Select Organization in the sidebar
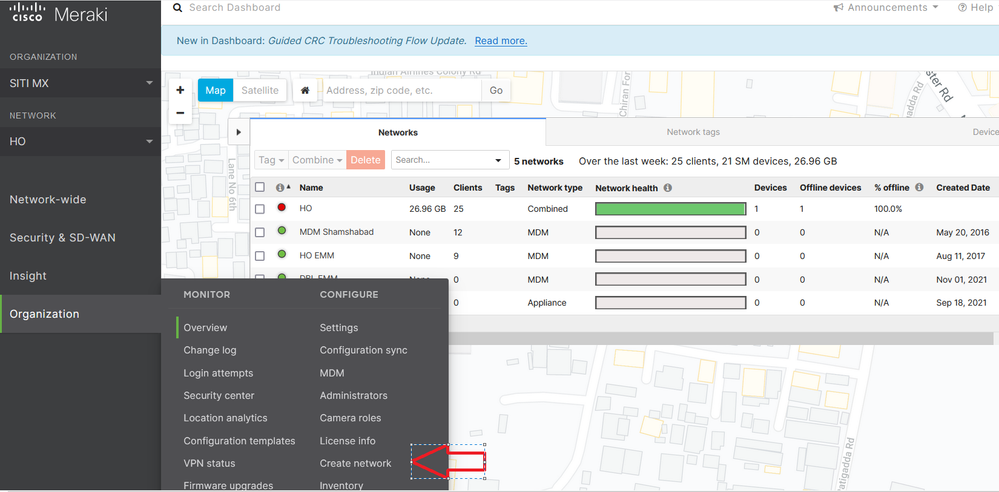This screenshot has width=999, height=492. point(80,314)
